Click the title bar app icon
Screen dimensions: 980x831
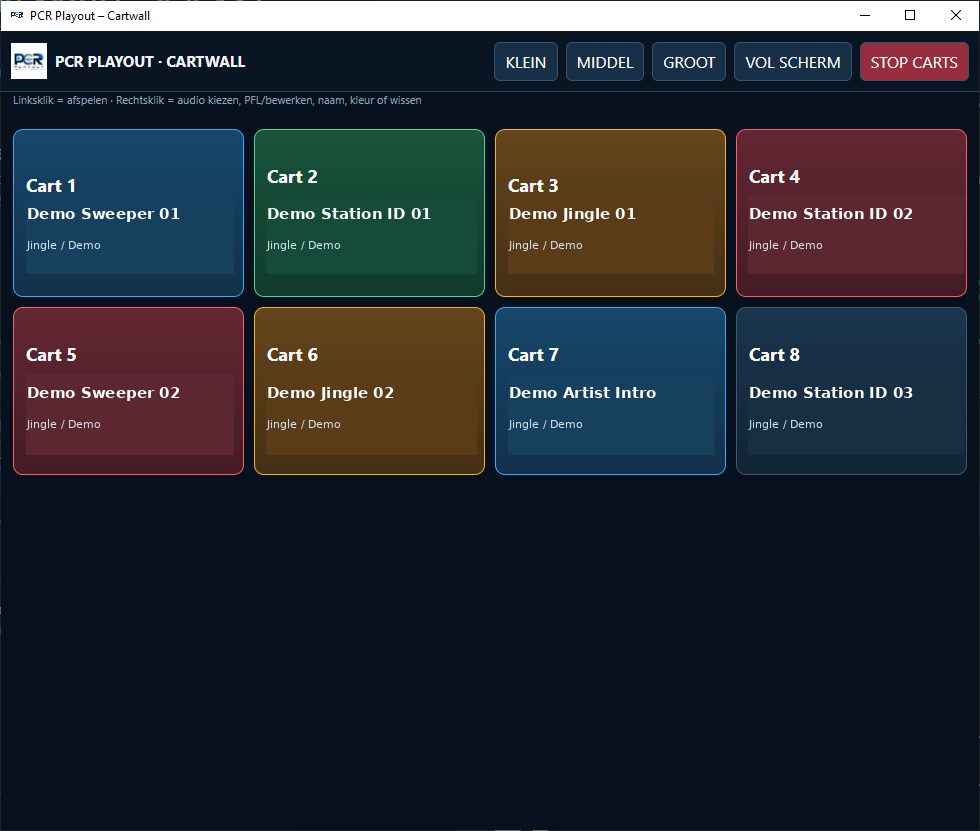[x=17, y=16]
